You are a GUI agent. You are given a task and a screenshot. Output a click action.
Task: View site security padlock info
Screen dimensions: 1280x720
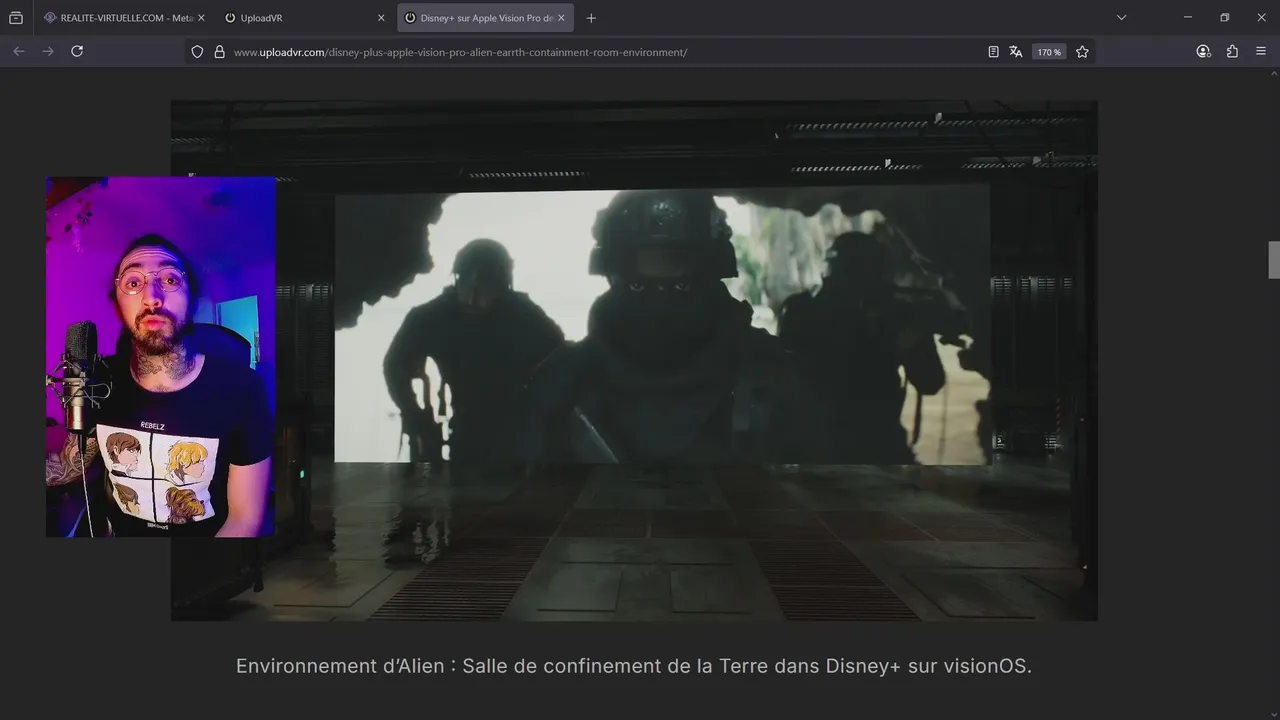coord(219,52)
